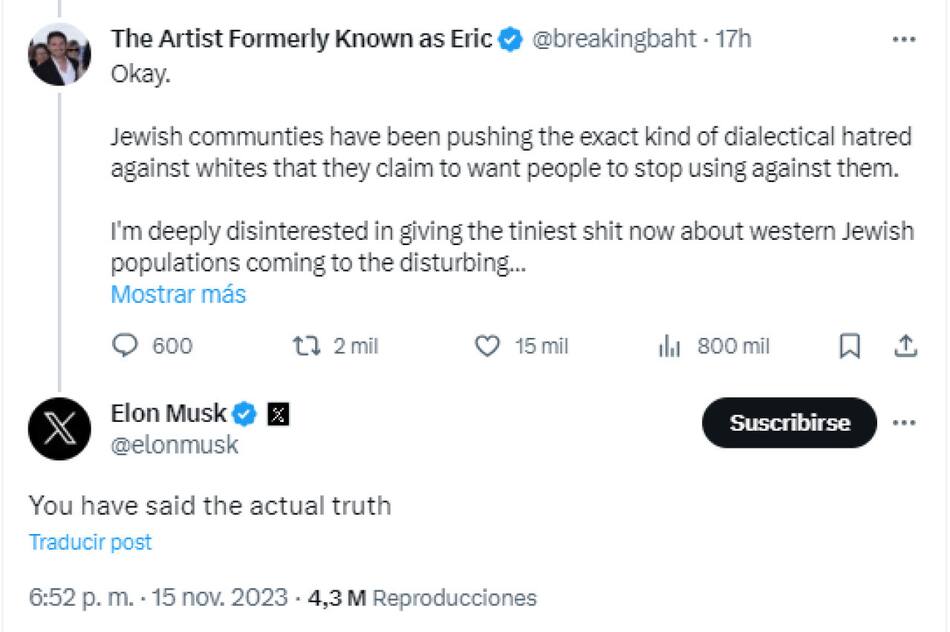Screen dimensions: 950x632
Task: Click the reply comment icon
Action: click(125, 346)
